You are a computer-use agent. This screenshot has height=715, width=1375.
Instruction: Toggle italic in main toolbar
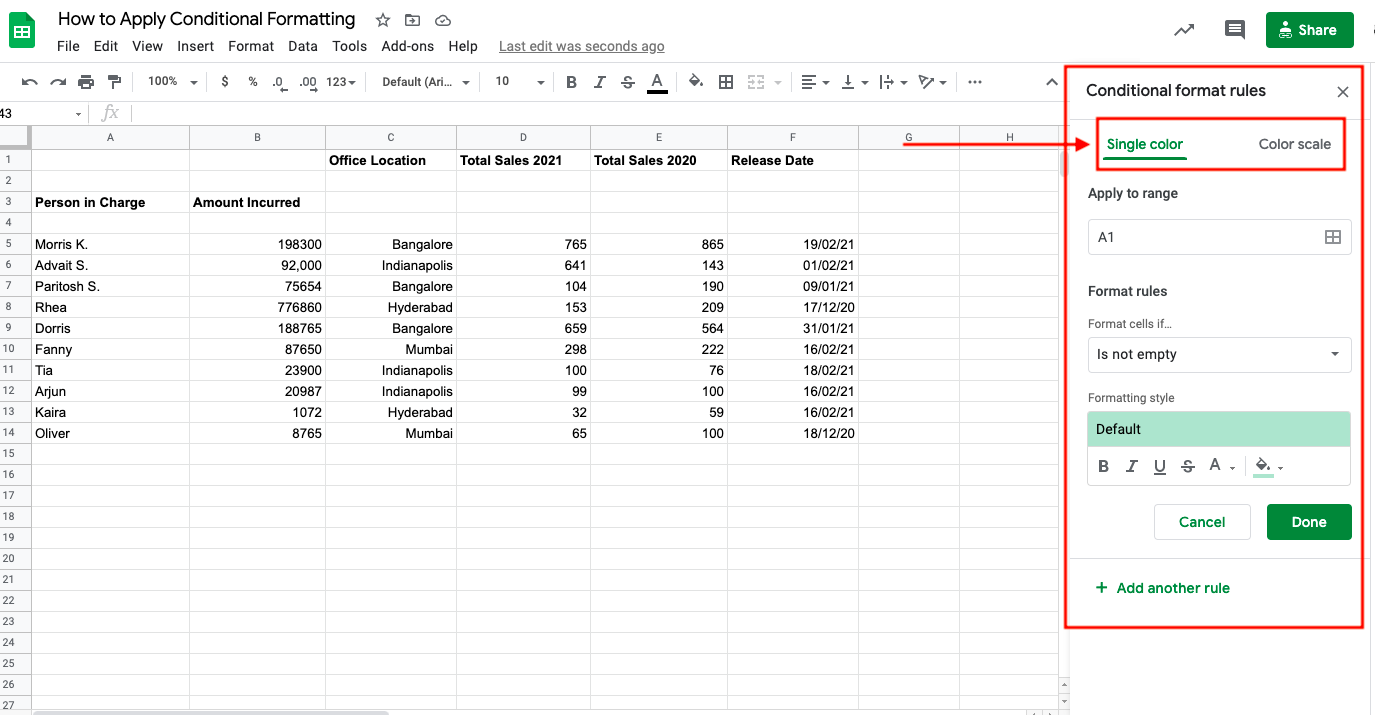pyautogui.click(x=600, y=82)
